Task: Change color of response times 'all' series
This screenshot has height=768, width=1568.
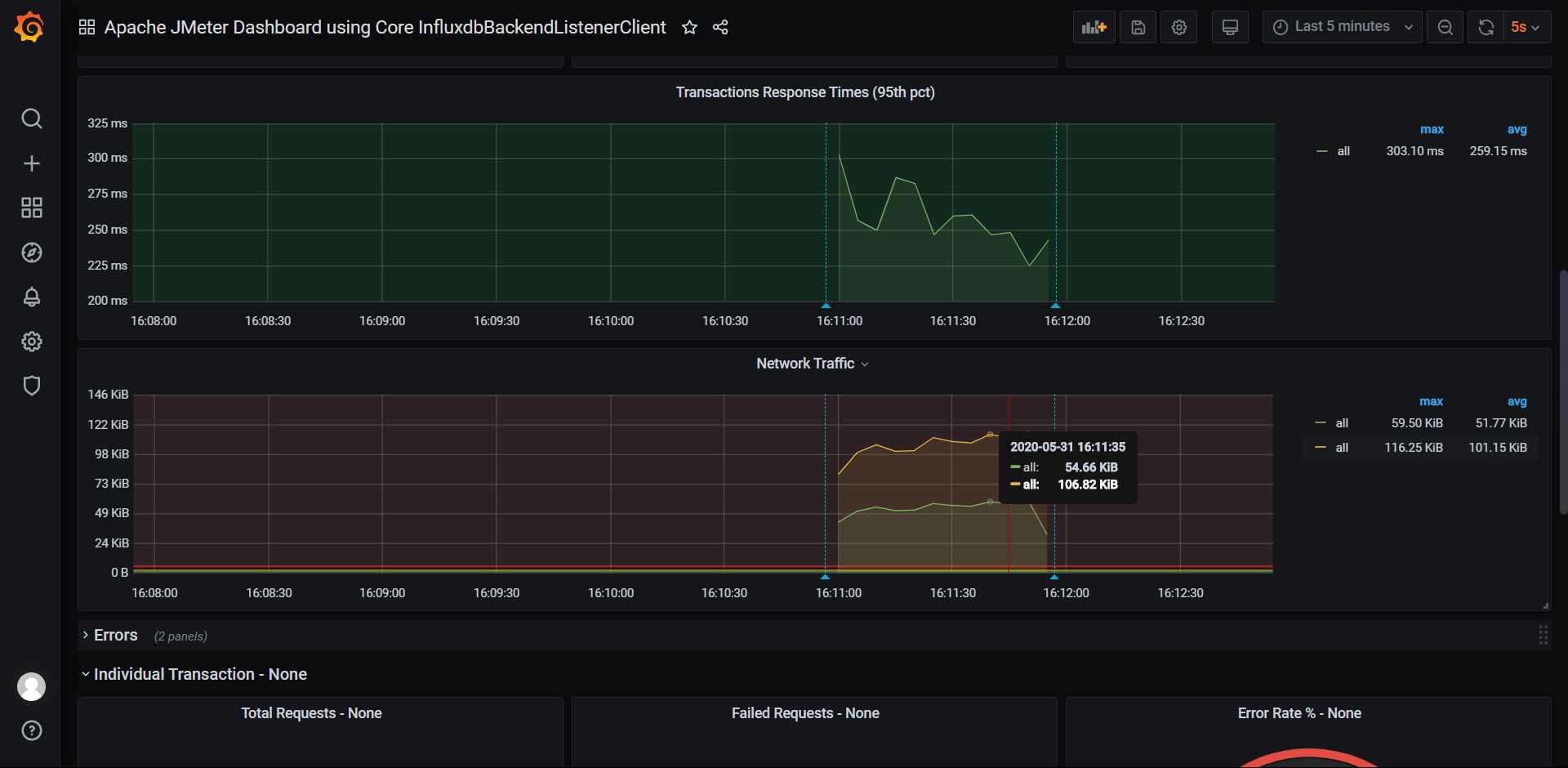Action: point(1322,151)
